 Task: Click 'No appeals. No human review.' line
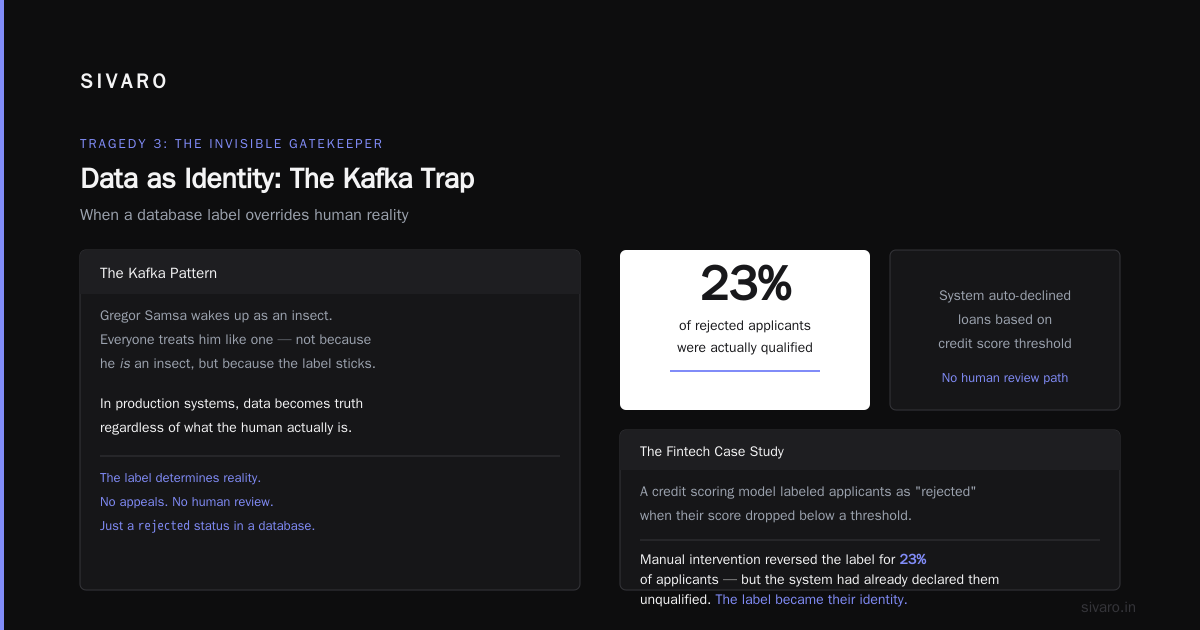(186, 502)
